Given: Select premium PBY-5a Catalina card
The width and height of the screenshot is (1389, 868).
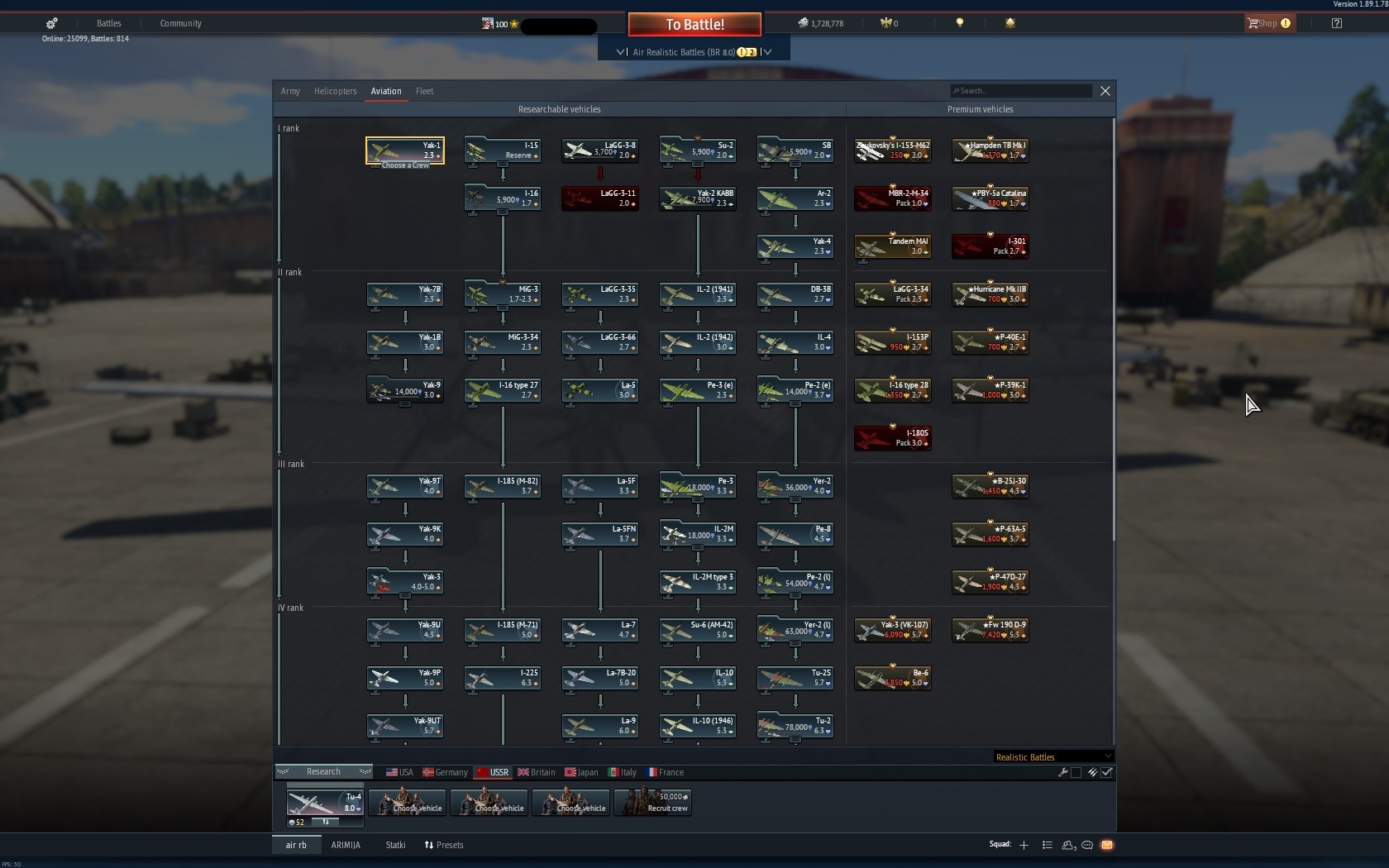Looking at the screenshot, I should (990, 198).
